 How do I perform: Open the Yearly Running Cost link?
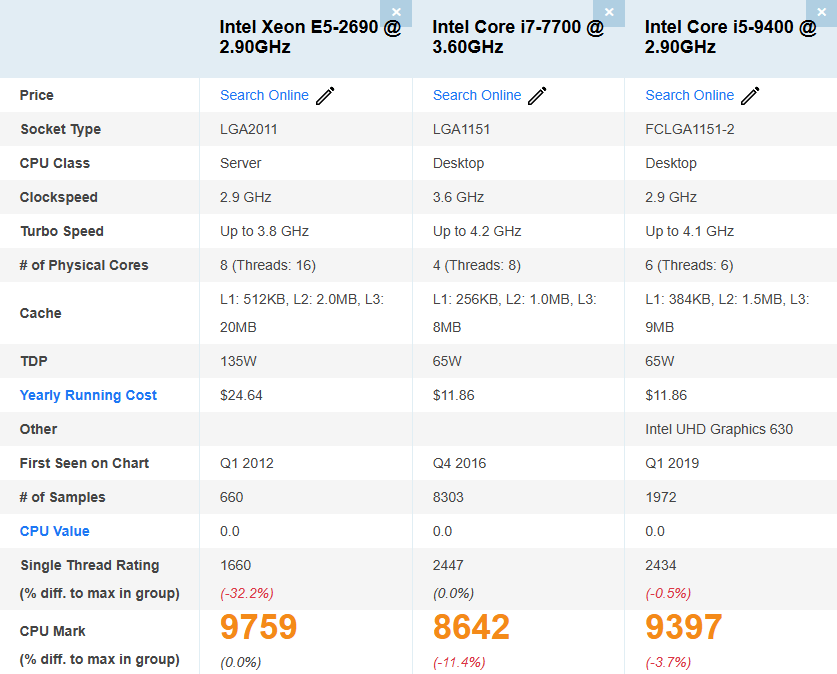(88, 395)
